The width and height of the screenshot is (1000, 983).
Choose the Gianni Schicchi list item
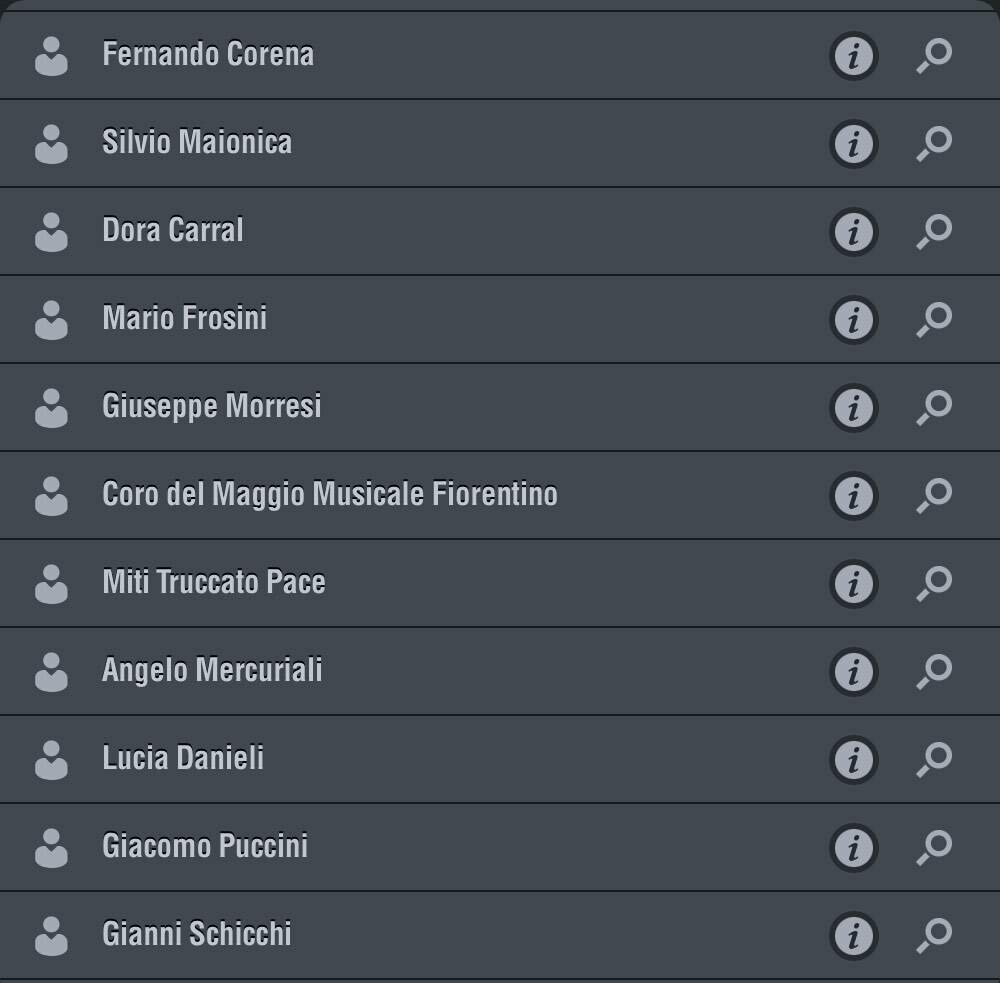tap(500, 936)
